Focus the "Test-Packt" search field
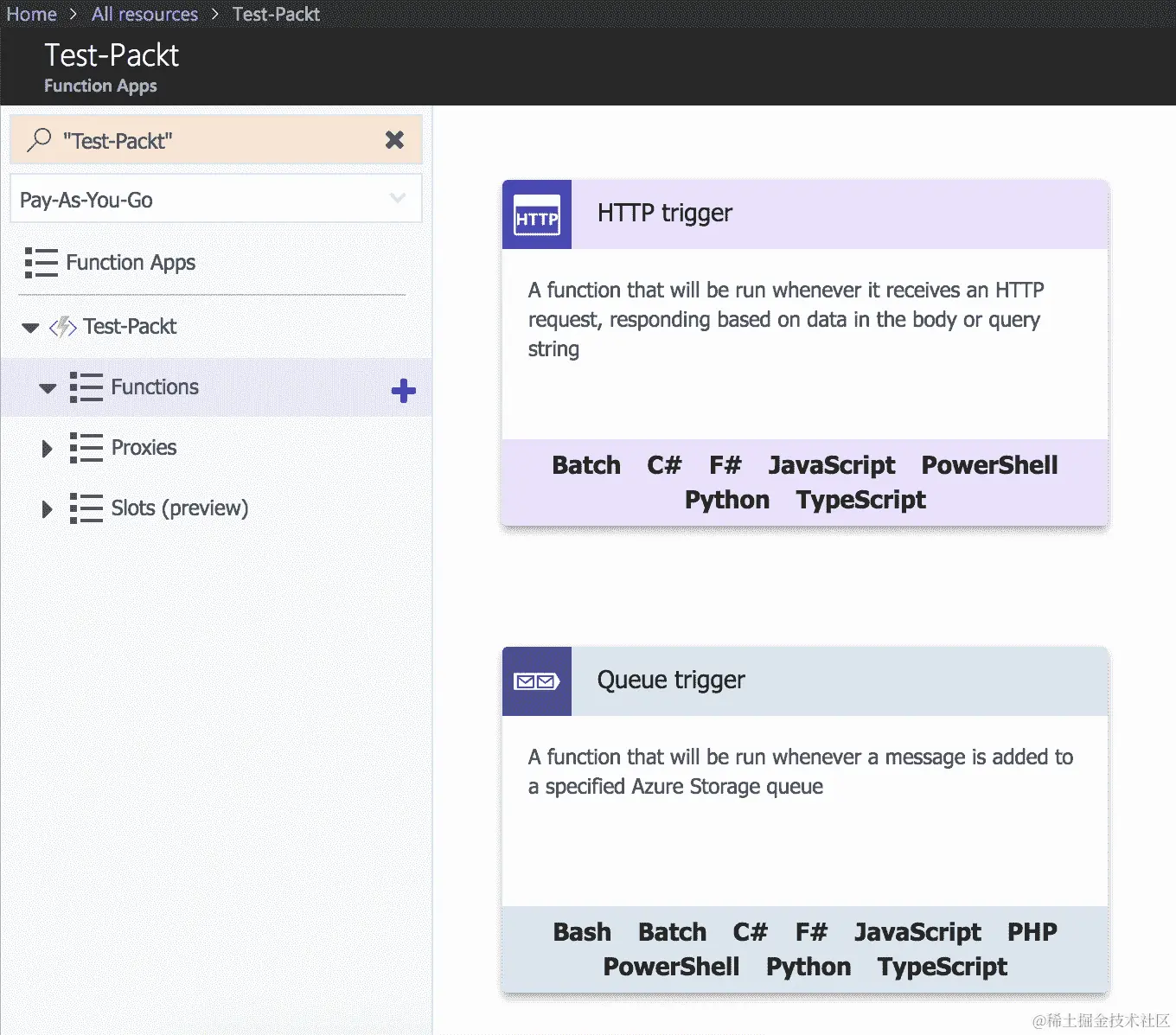The width and height of the screenshot is (1176, 1035). coord(215,139)
